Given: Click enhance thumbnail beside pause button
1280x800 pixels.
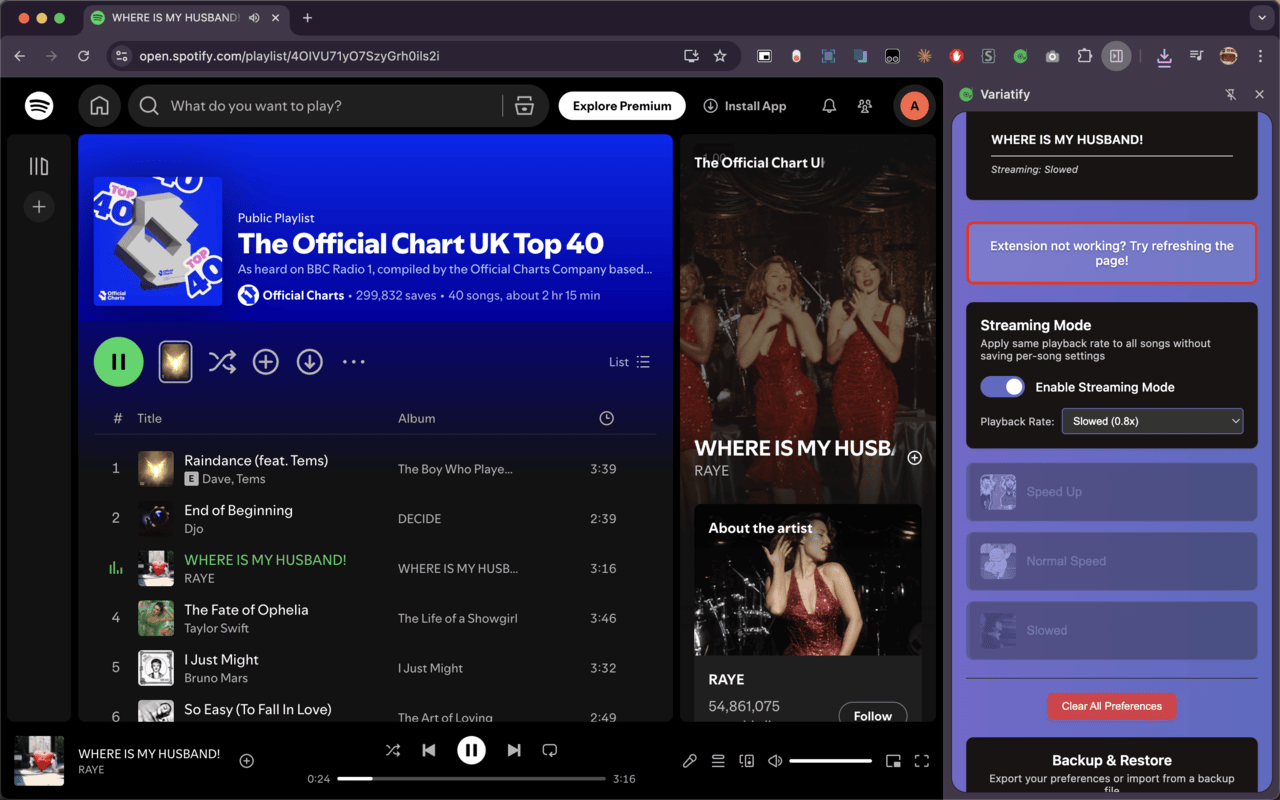Looking at the screenshot, I should (x=176, y=362).
